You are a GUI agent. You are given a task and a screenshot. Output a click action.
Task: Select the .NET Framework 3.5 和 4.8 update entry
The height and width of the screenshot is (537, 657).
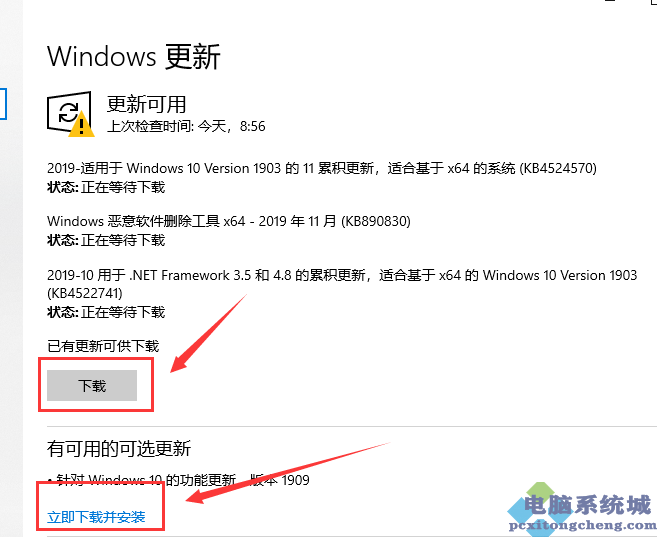[342, 284]
